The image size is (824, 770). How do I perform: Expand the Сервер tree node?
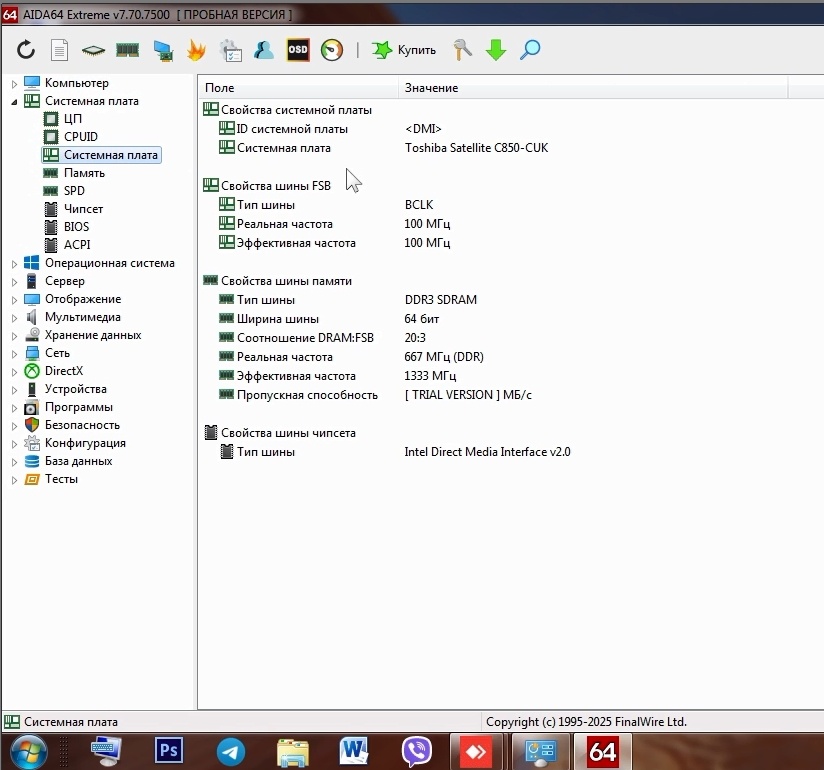pyautogui.click(x=14, y=282)
